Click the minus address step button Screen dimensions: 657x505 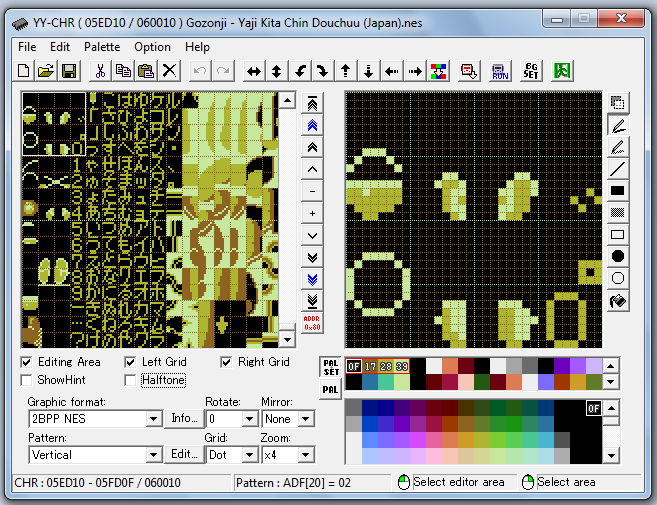pos(312,191)
